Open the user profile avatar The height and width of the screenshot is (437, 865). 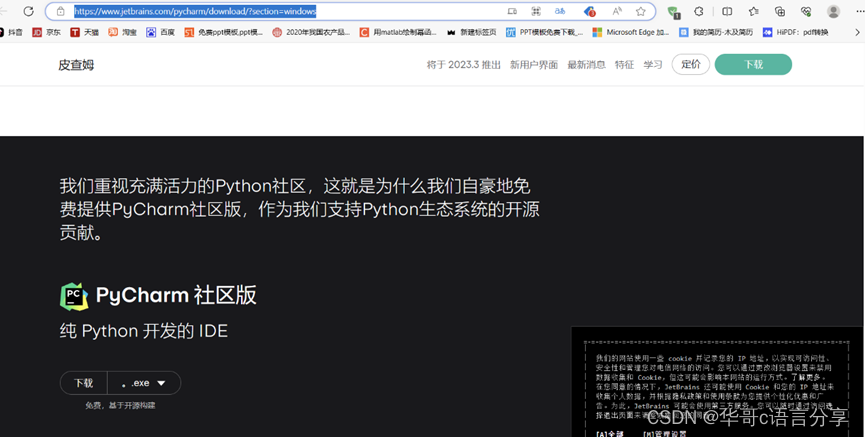tap(833, 11)
